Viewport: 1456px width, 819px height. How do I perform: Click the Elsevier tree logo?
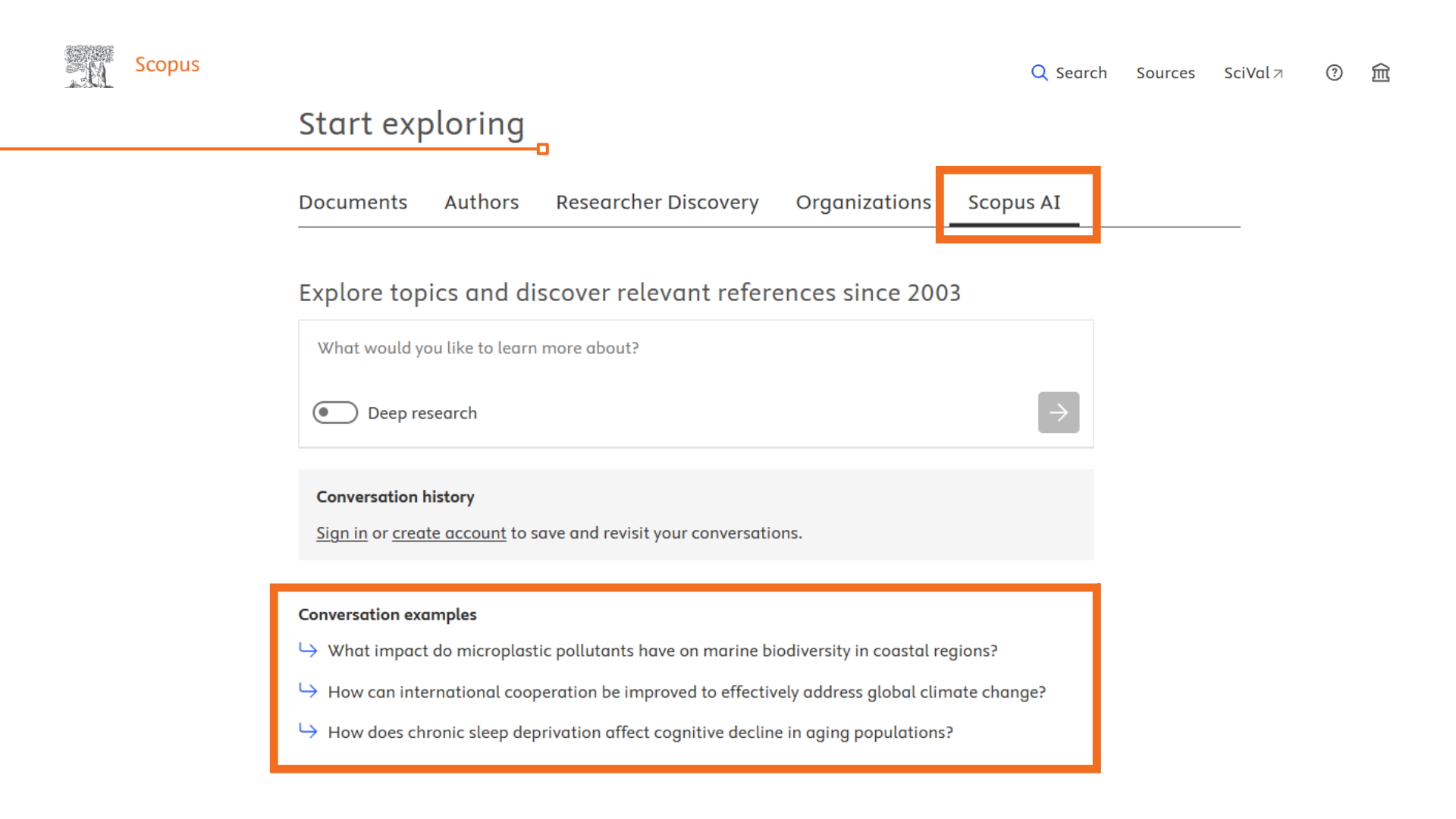click(x=89, y=66)
